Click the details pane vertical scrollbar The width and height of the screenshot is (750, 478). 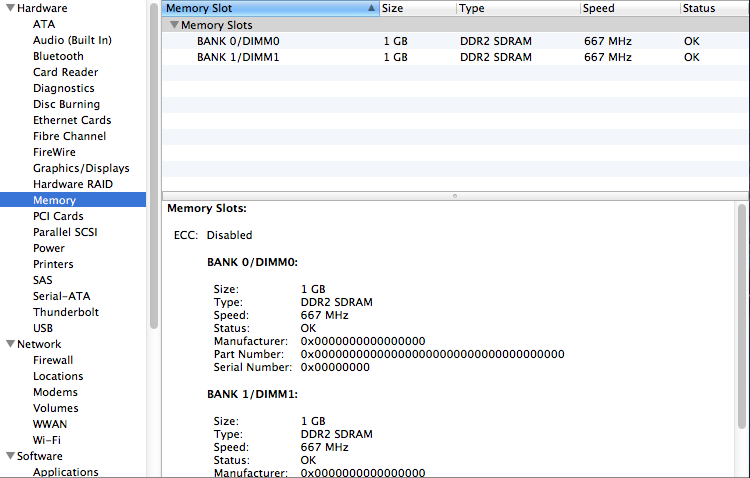pos(742,316)
